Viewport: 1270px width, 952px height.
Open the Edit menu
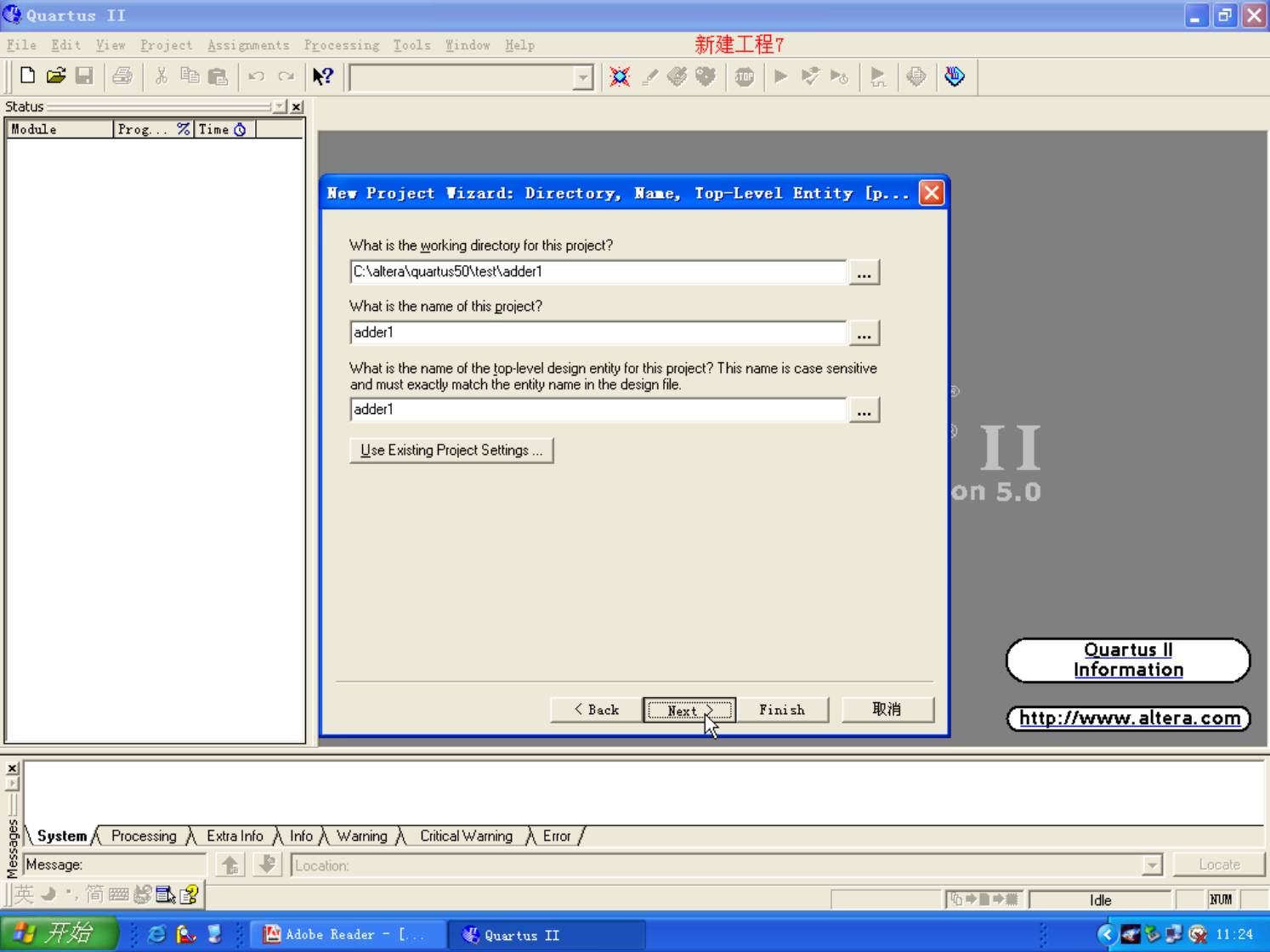point(65,45)
